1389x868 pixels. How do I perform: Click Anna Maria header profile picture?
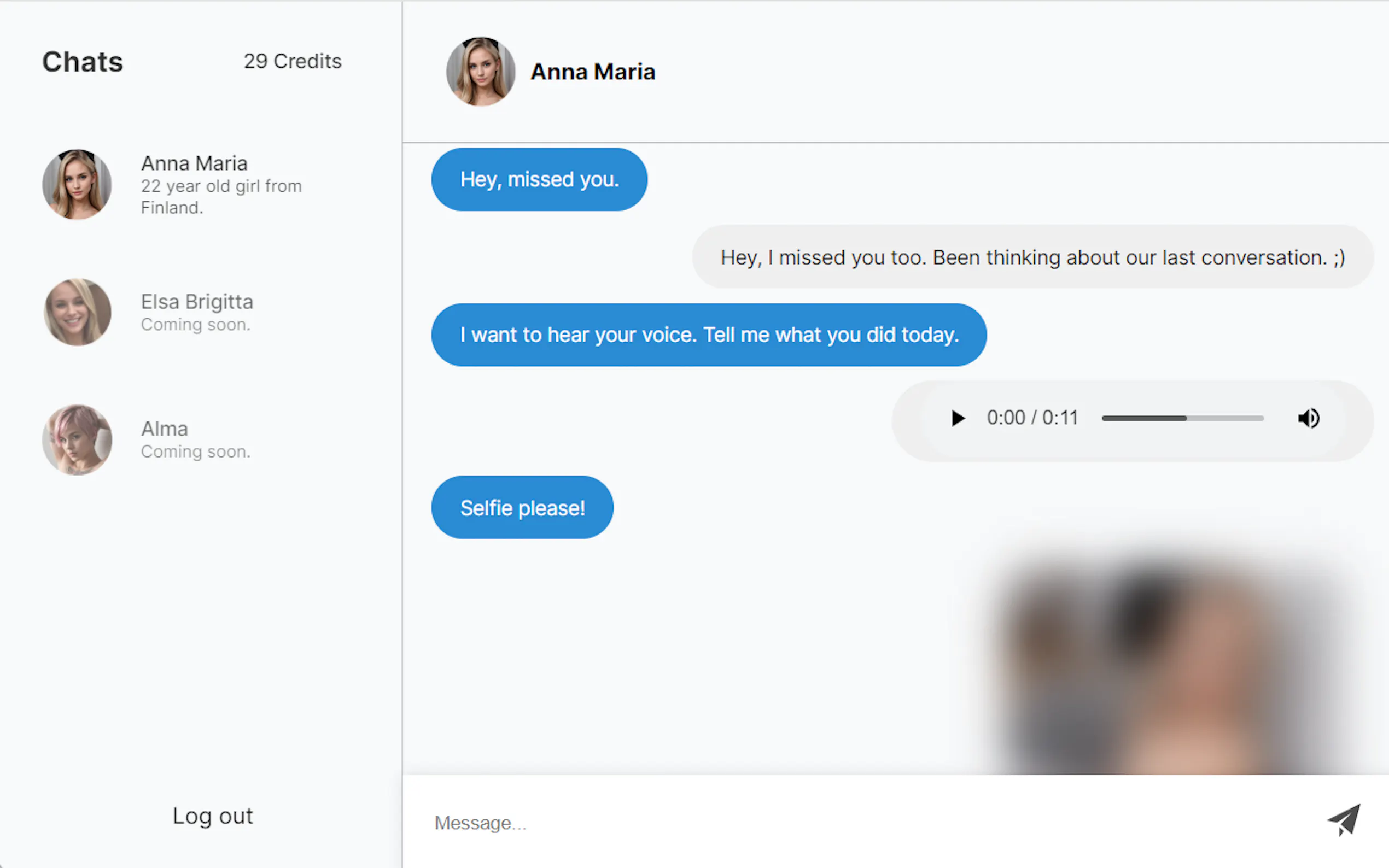click(480, 72)
